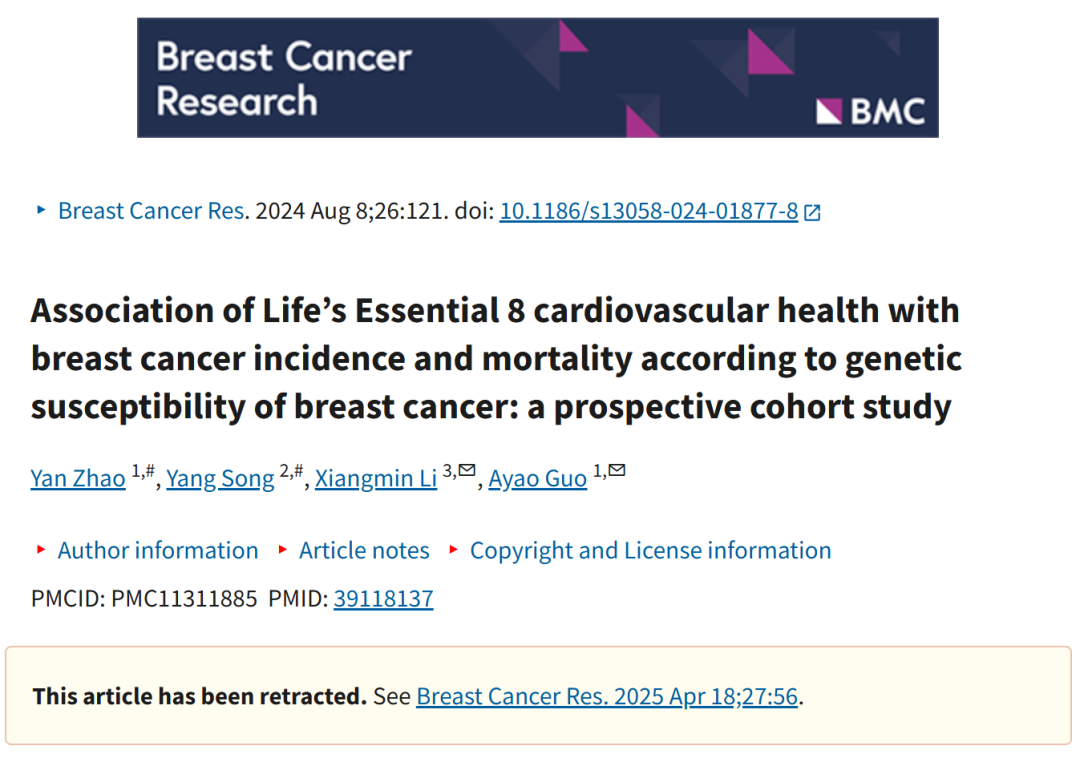Expand the Article notes section

pyautogui.click(x=364, y=550)
